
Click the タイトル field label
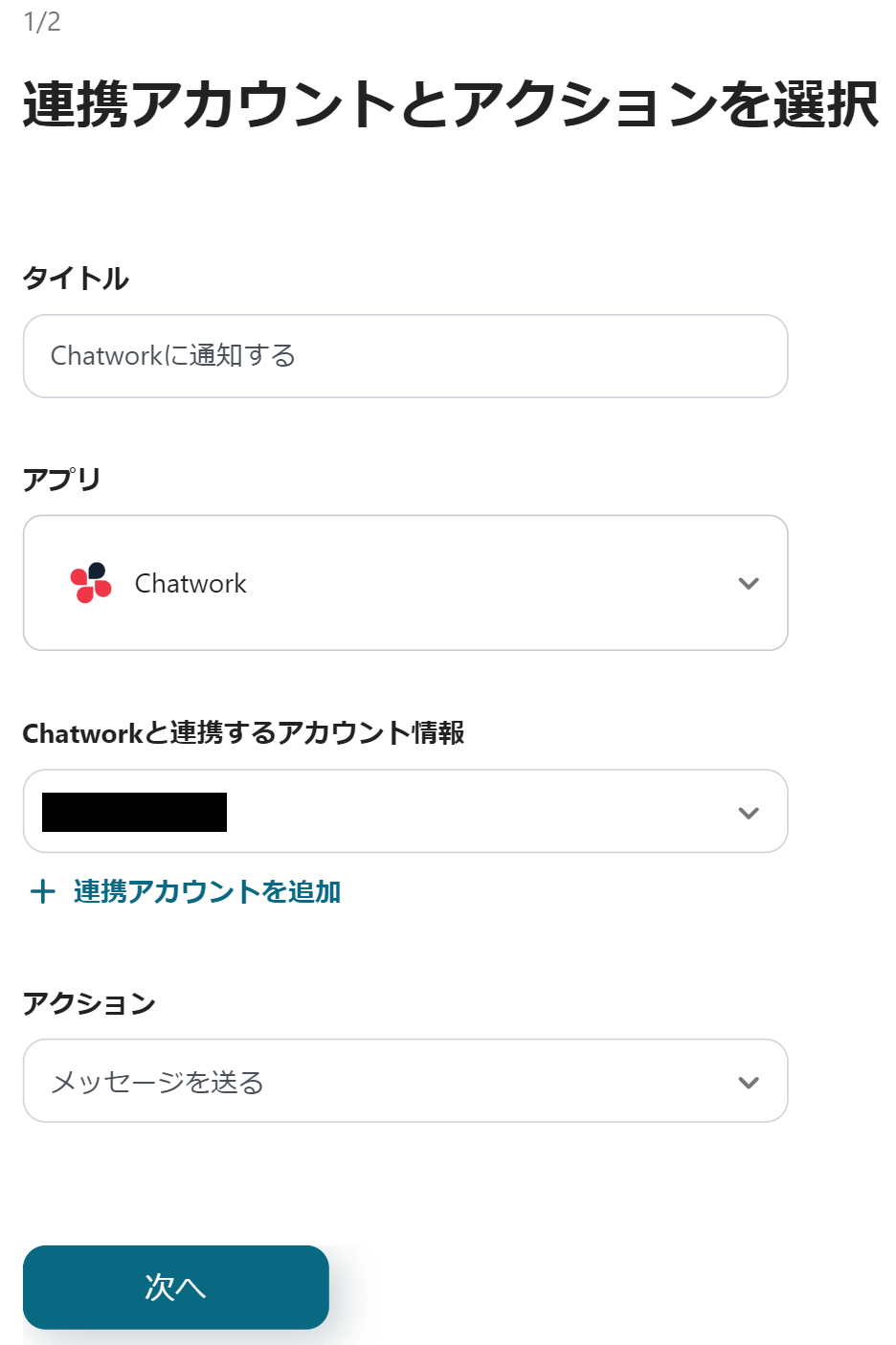pyautogui.click(x=76, y=279)
